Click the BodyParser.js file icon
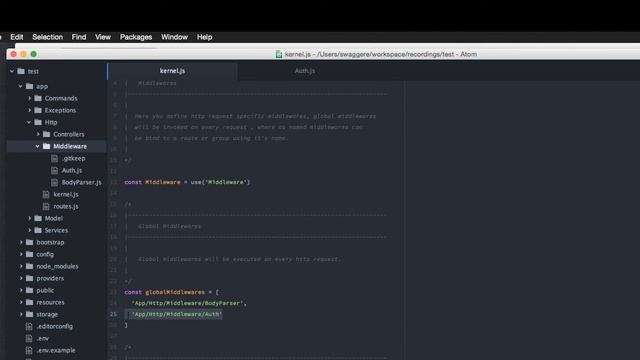The height and width of the screenshot is (360, 640). (x=54, y=182)
